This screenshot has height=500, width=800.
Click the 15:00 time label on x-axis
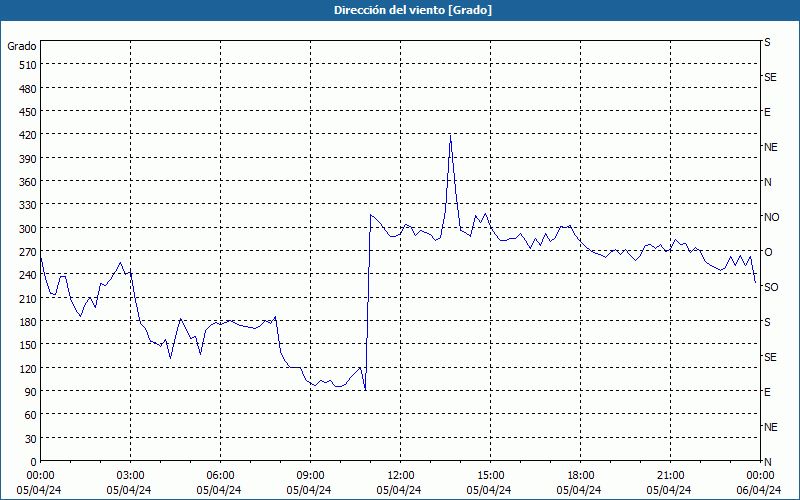coord(490,476)
